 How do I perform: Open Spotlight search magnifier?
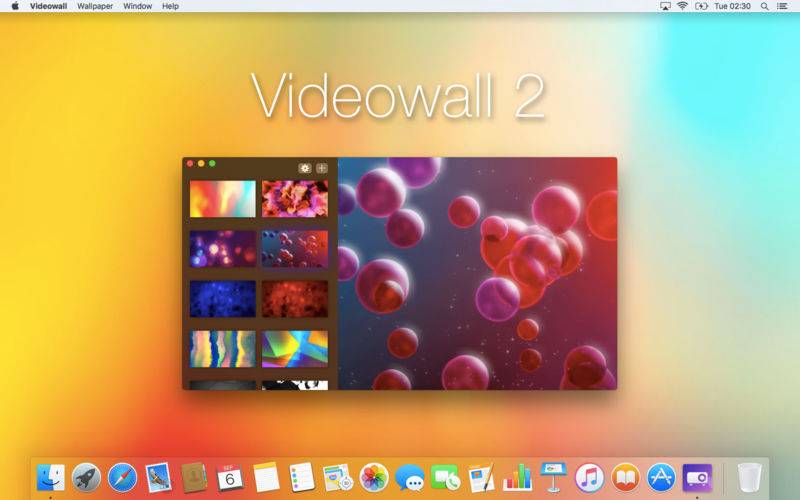[764, 6]
